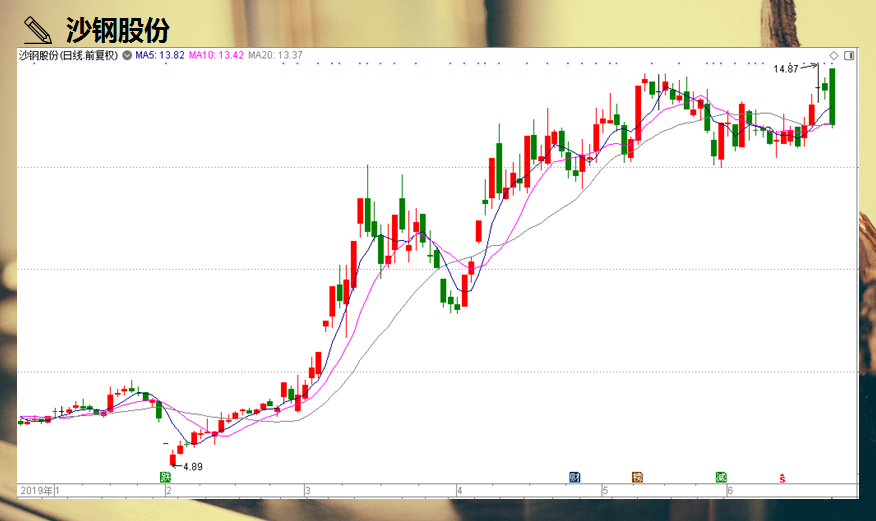Click the 2019年 label on the time axis
The image size is (876, 521).
(36, 491)
